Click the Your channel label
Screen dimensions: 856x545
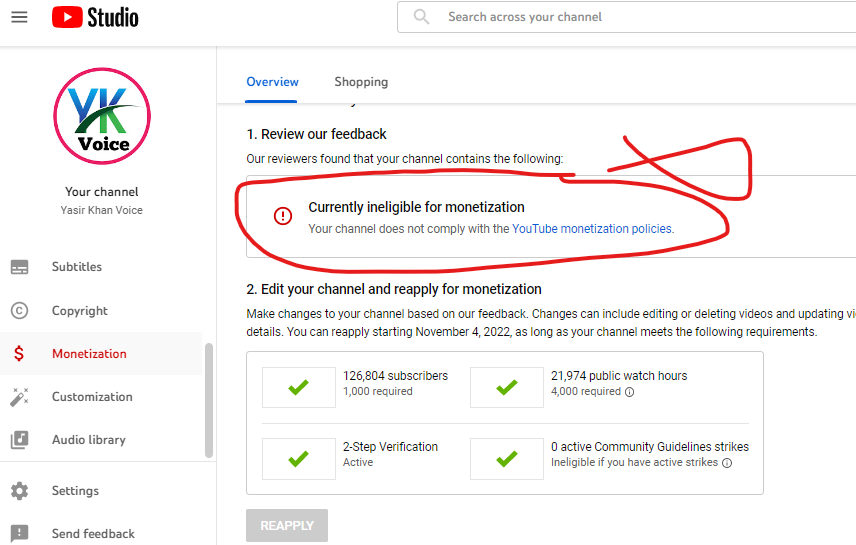(102, 192)
